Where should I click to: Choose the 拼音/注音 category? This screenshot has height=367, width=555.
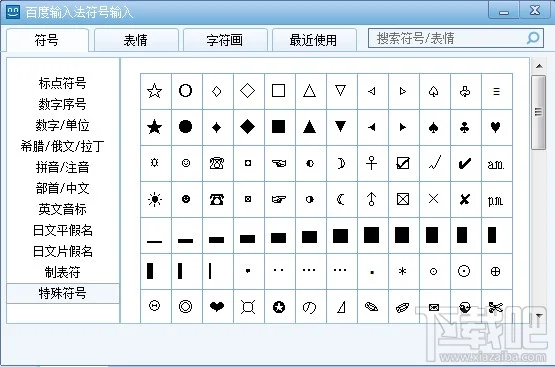(63, 167)
